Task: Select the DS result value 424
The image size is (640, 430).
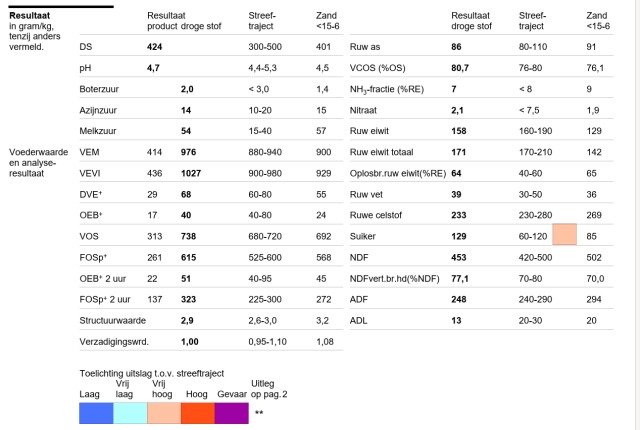Action: (154, 47)
